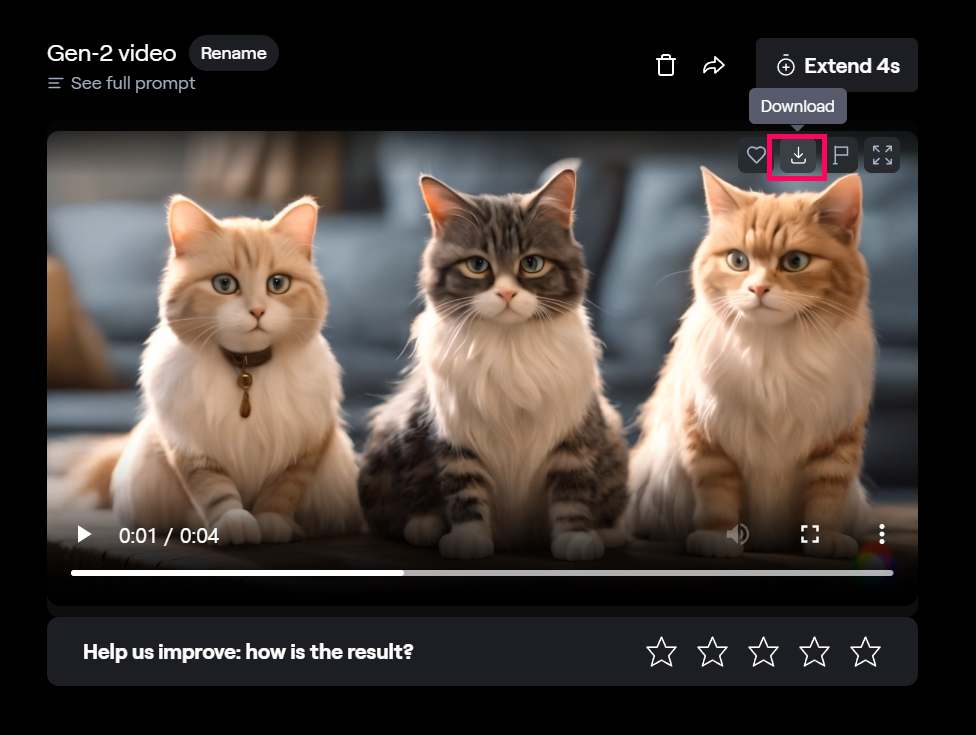The height and width of the screenshot is (735, 976).
Task: Delete the video with trash icon
Action: coord(665,65)
